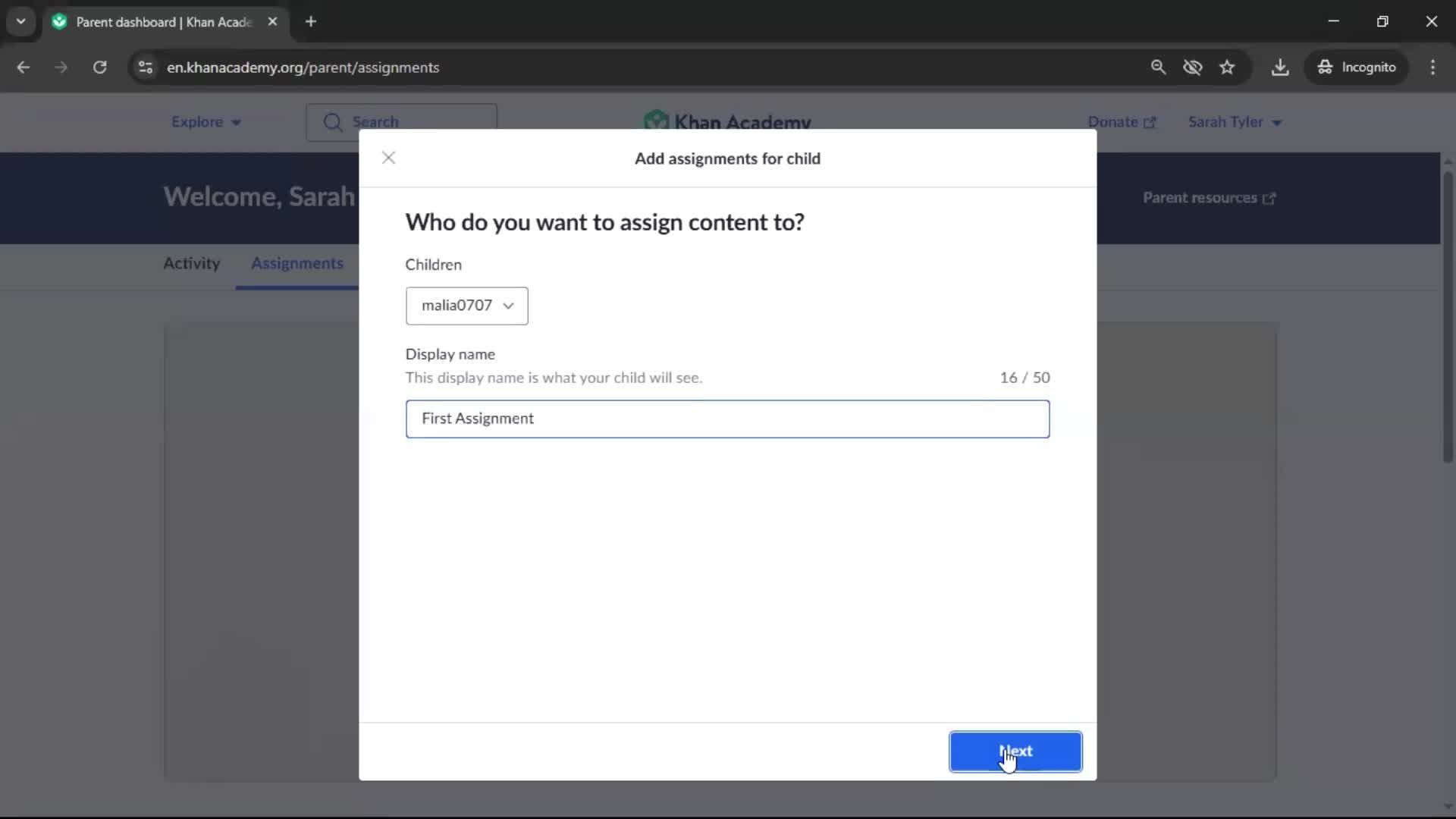
Task: Bookmark this page with star icon
Action: point(1227,67)
